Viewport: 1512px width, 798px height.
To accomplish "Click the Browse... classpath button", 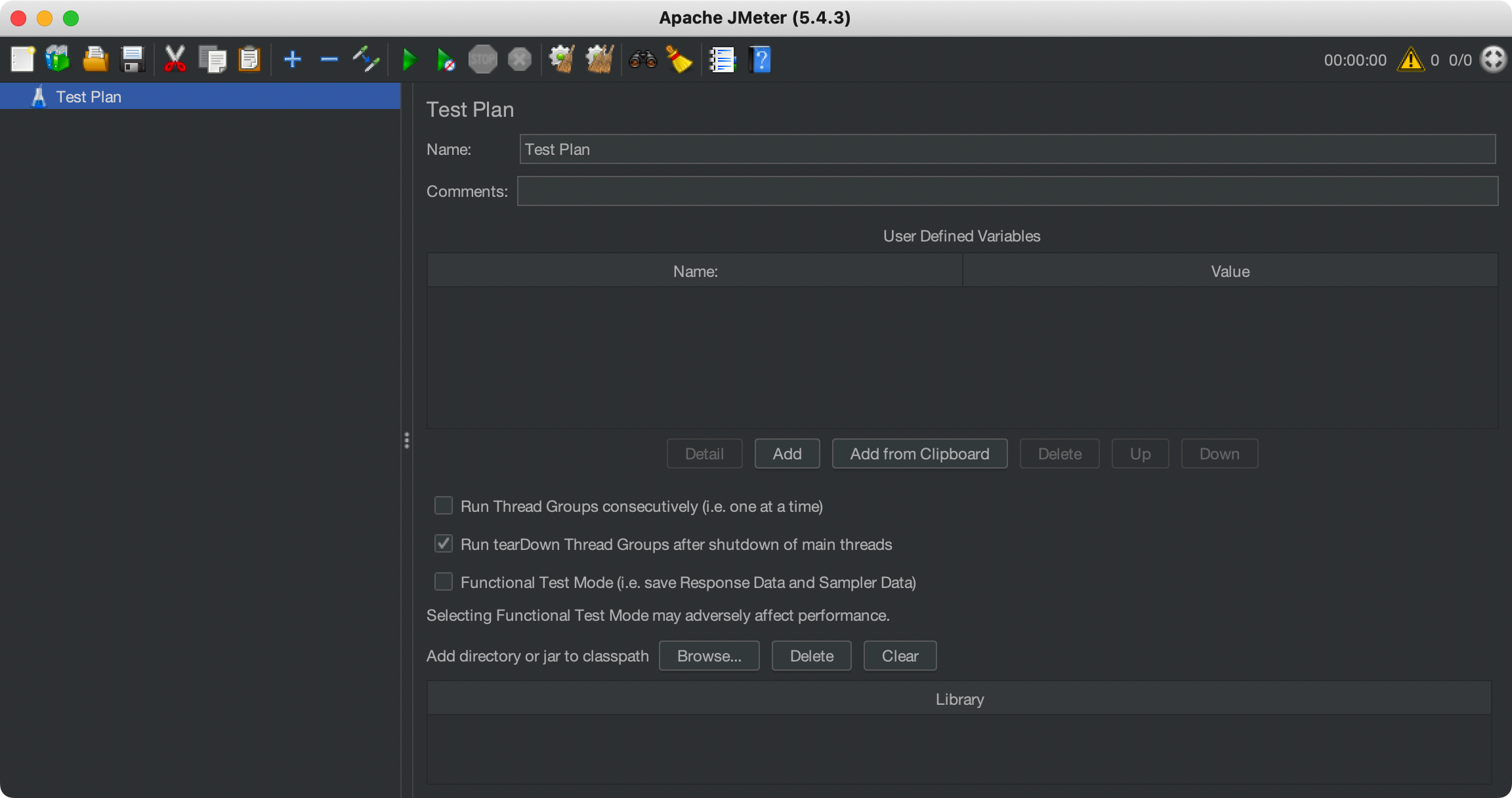I will (709, 656).
